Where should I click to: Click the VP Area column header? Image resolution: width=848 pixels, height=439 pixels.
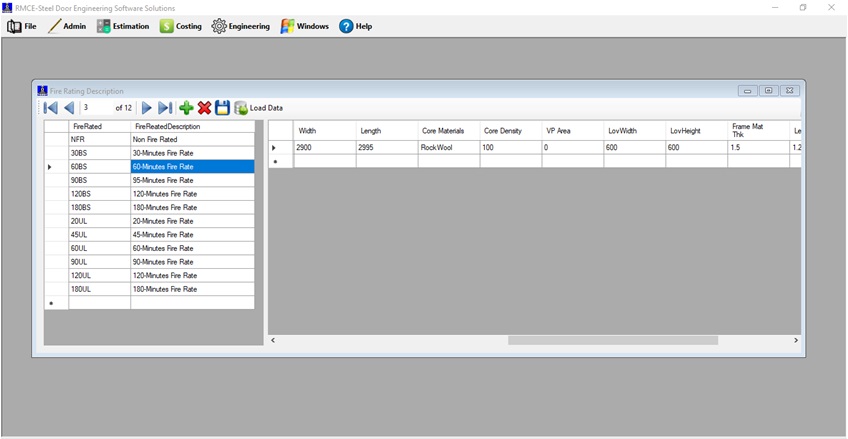coord(573,131)
